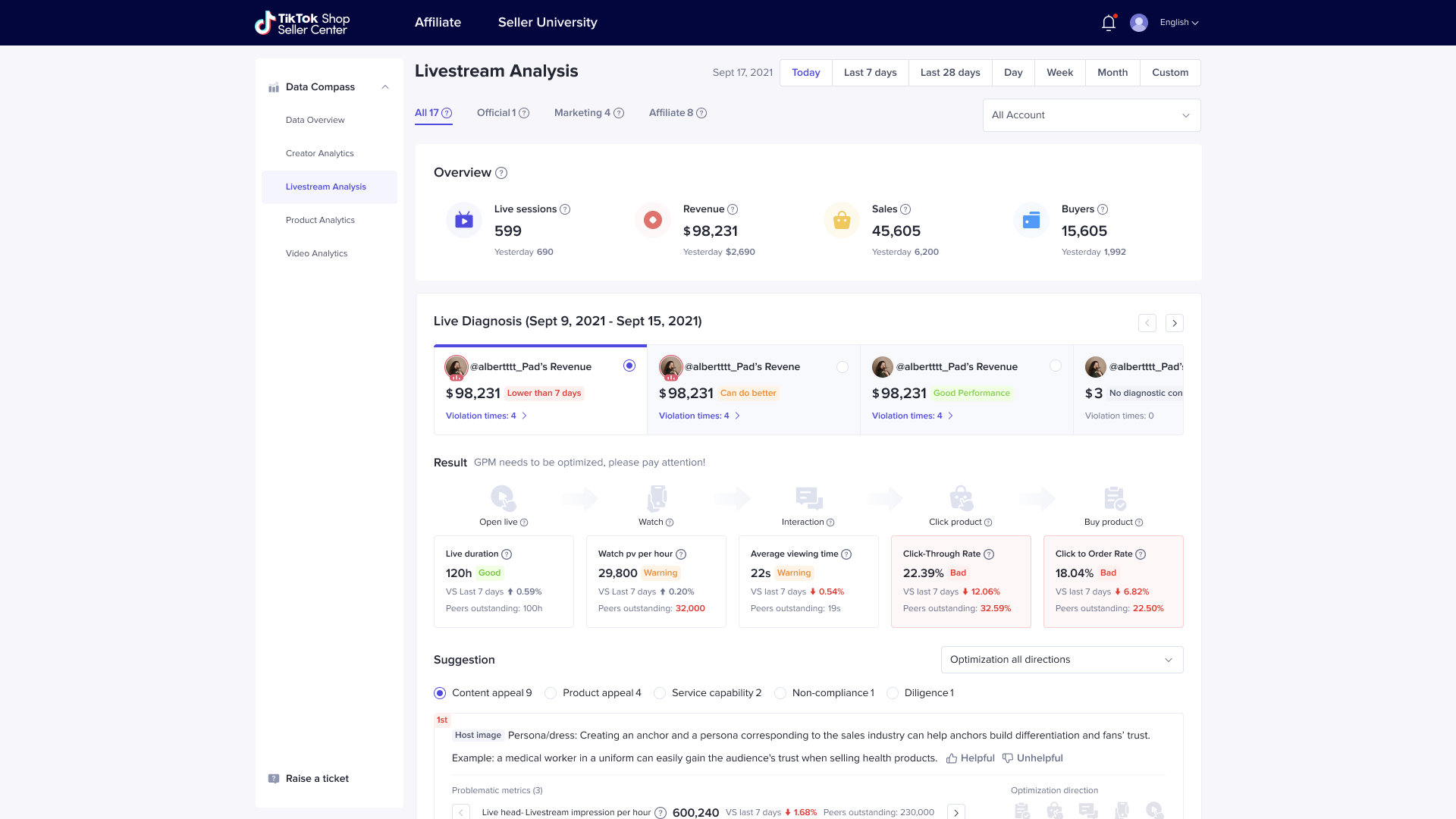
Task: Select the Product appeal 4 radio button
Action: (x=551, y=693)
